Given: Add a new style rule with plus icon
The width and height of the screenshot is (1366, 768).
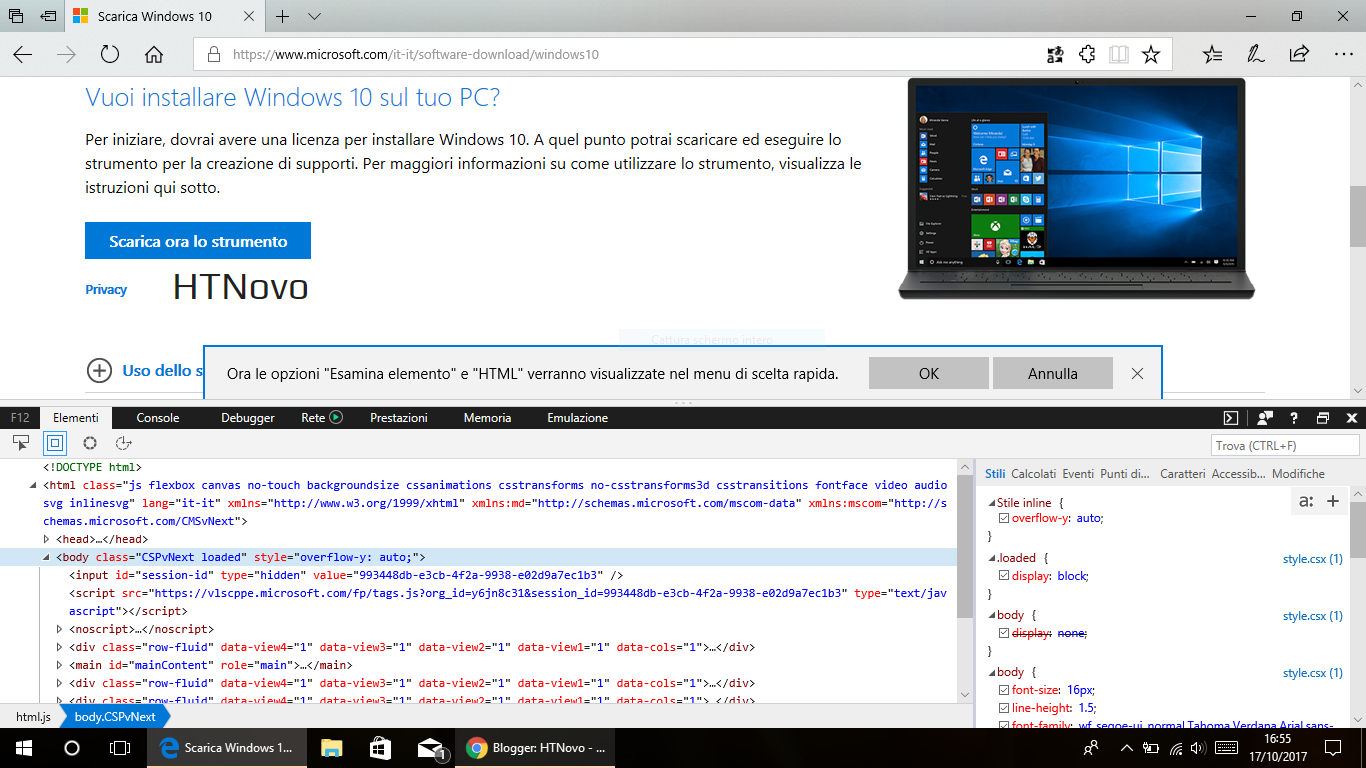Looking at the screenshot, I should 1333,502.
